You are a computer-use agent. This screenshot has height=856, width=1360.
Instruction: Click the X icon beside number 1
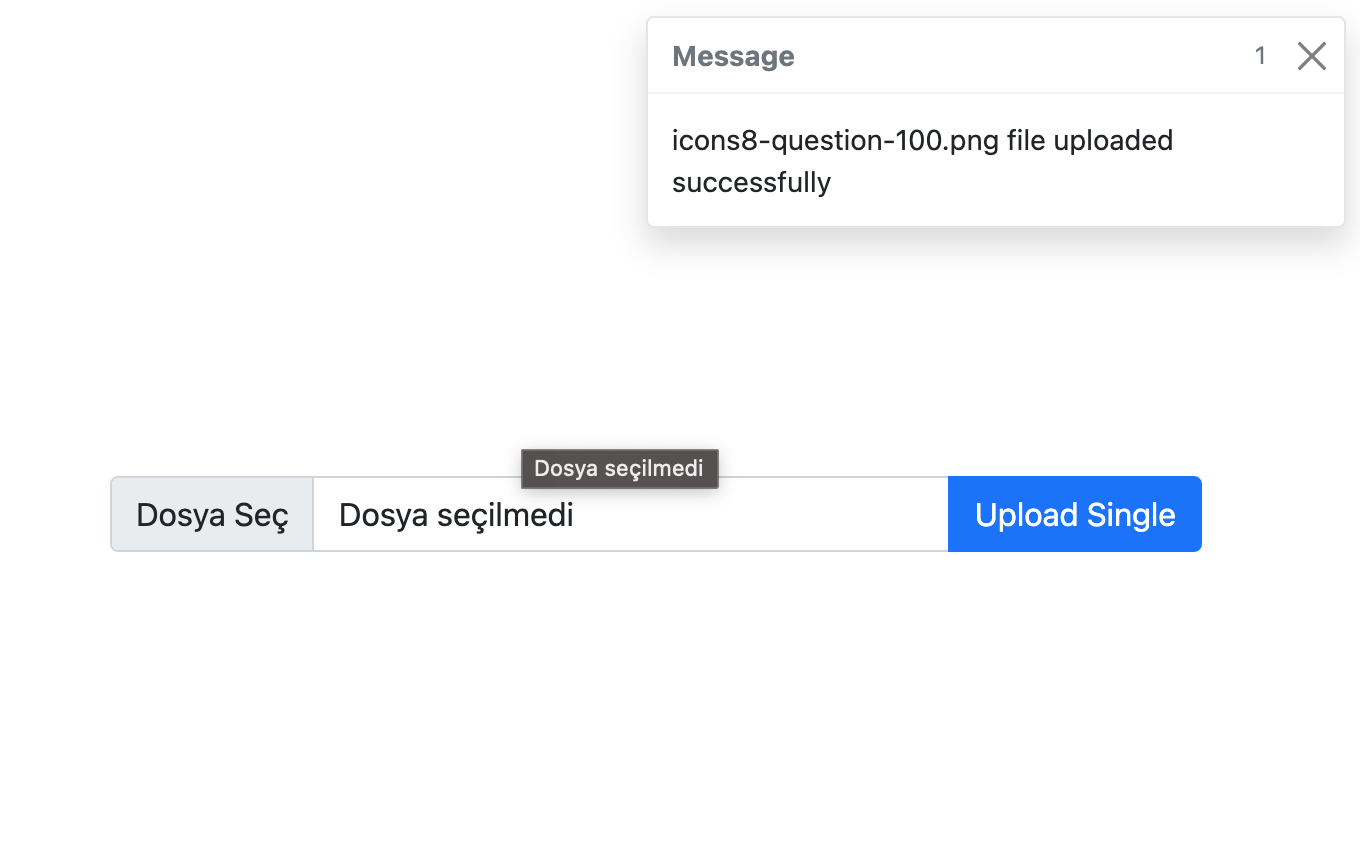click(1311, 56)
